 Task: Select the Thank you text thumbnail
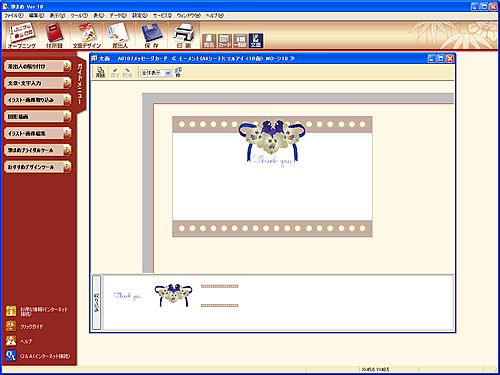[127, 296]
